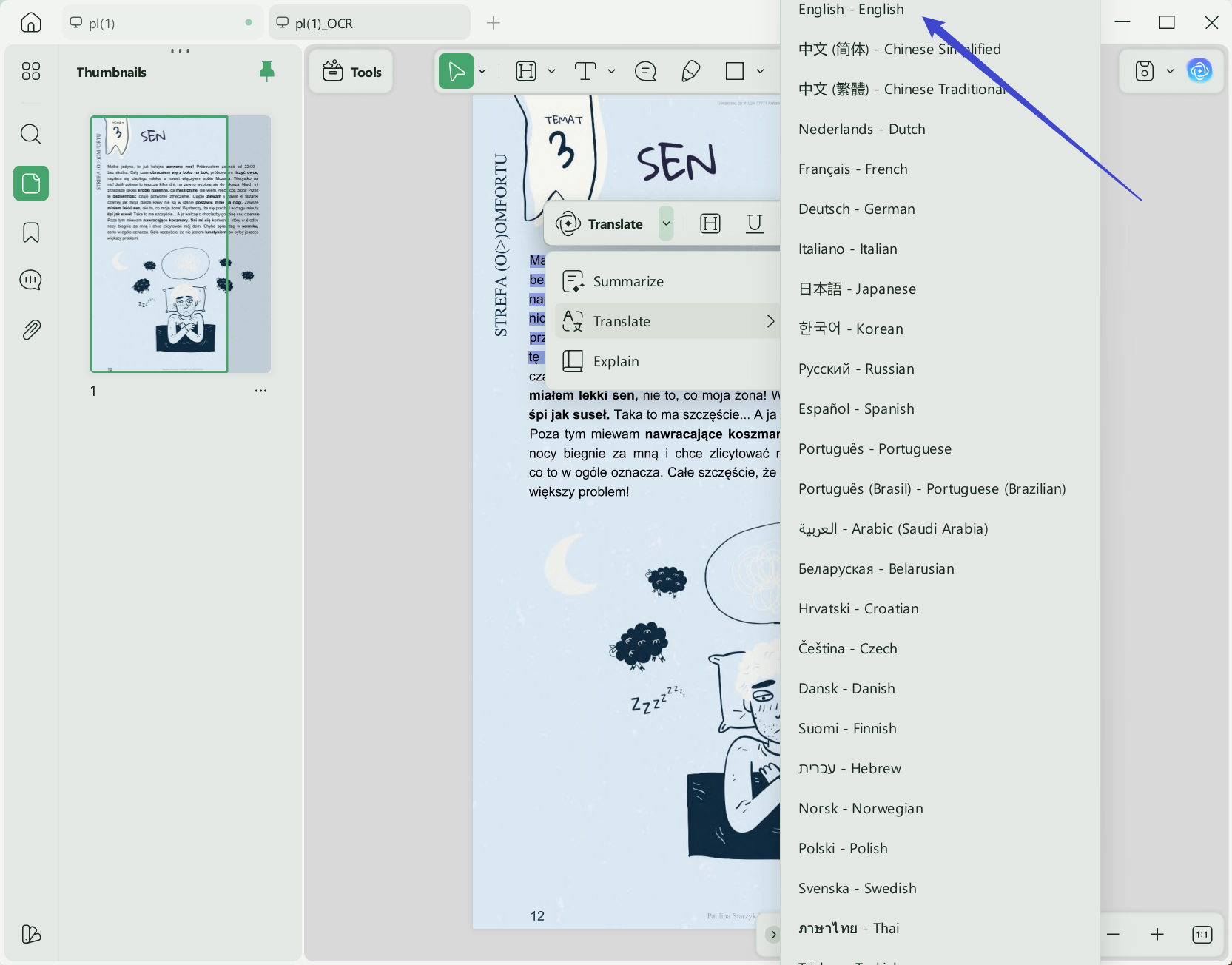Select the cursor selection tool
The height and width of the screenshot is (965, 1232).
(457, 71)
